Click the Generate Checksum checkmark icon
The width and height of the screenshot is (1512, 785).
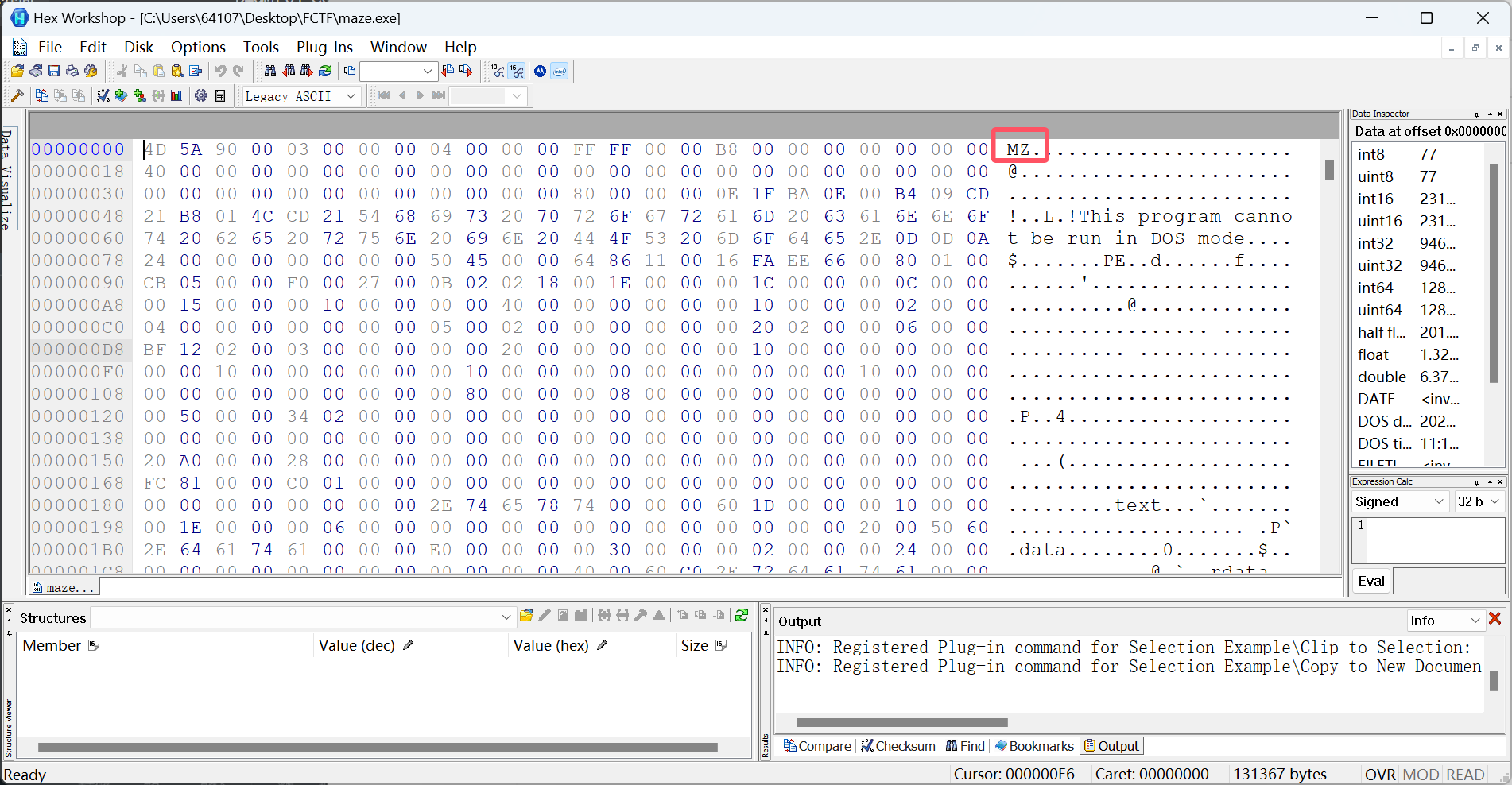pyautogui.click(x=103, y=96)
